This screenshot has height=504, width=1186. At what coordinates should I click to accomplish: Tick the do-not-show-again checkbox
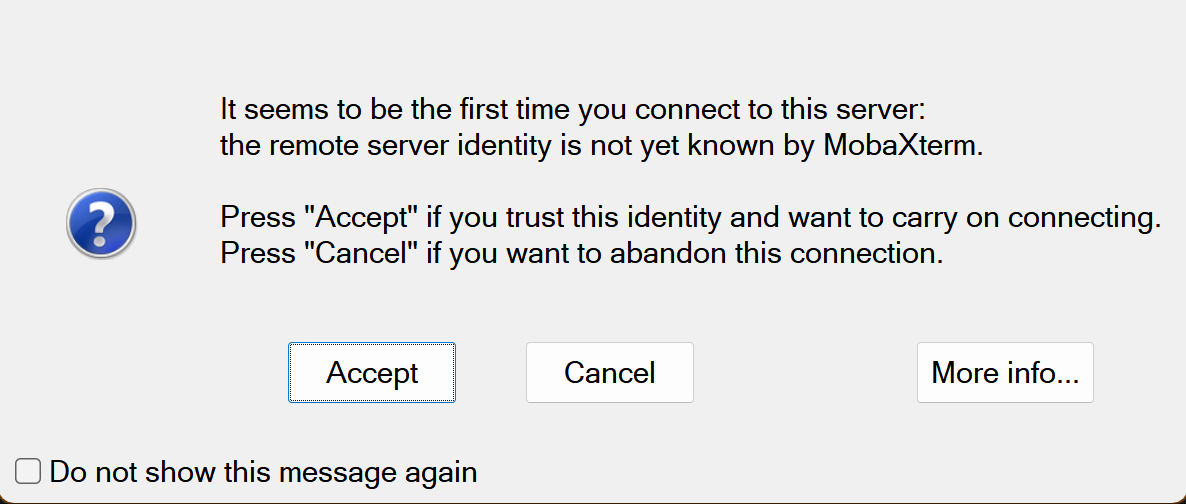28,471
